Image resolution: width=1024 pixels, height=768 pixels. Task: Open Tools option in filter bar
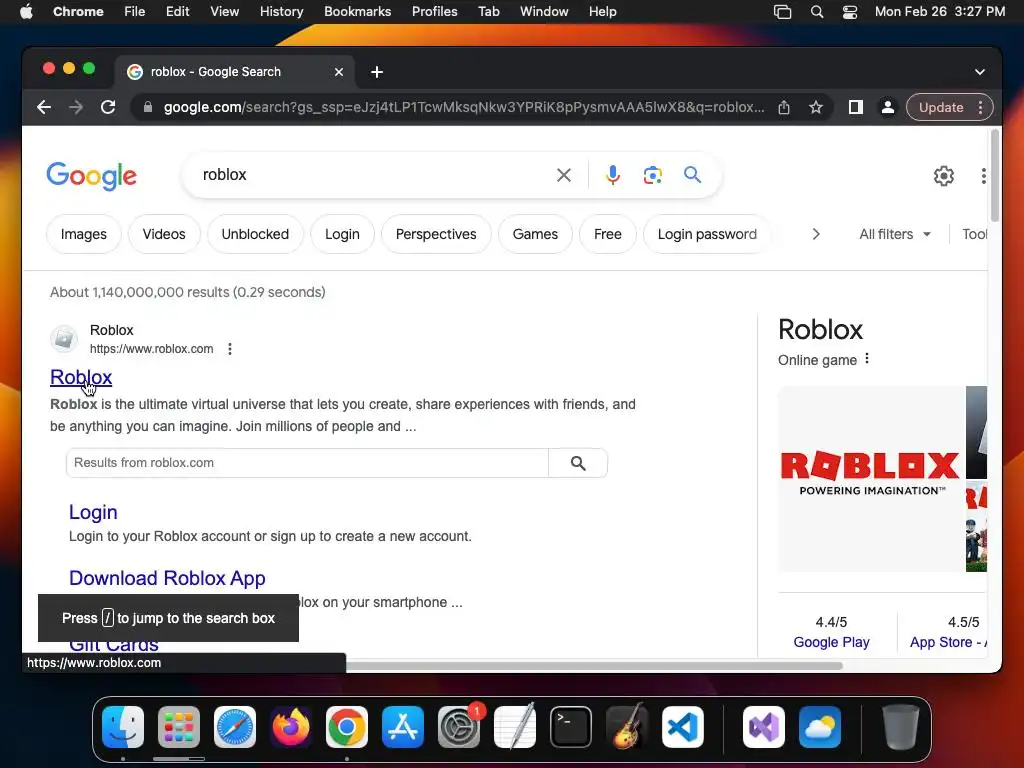point(974,234)
